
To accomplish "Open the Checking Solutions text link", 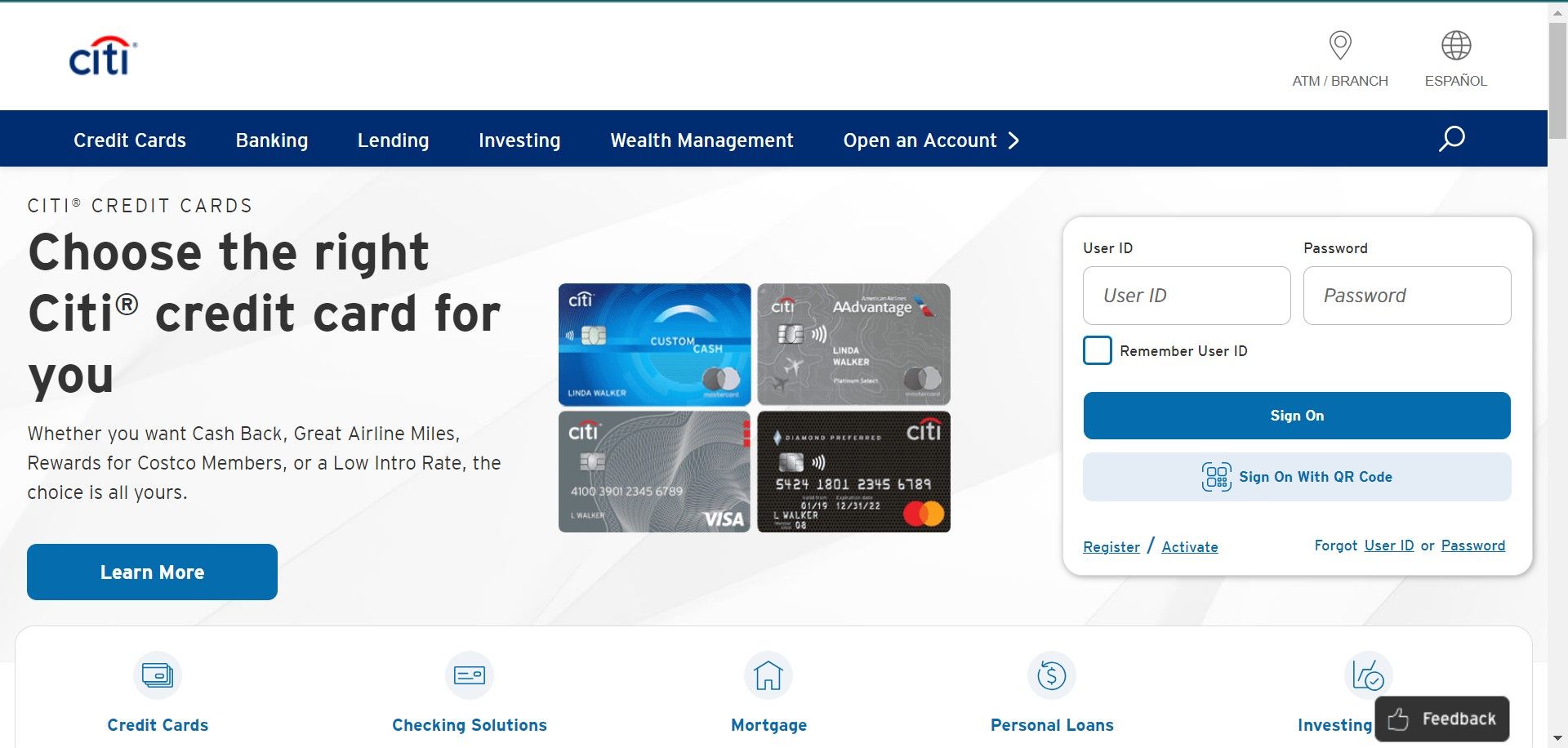I will click(x=470, y=725).
